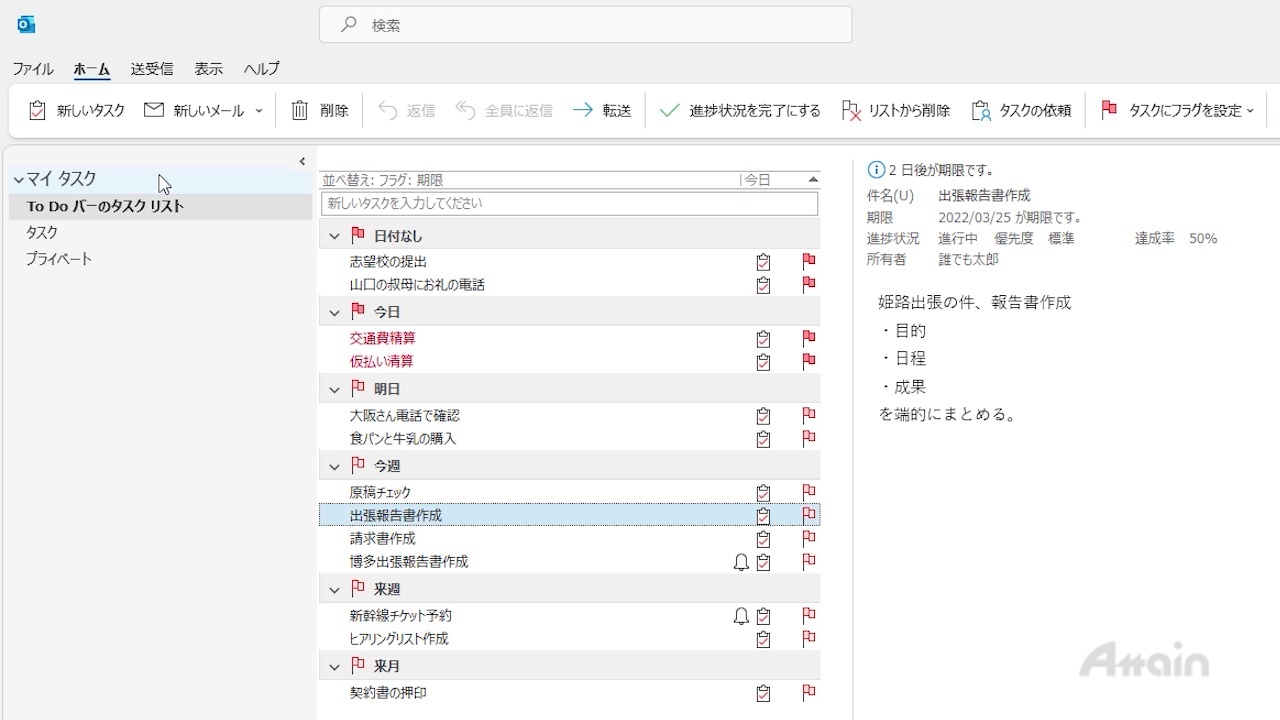Collapse the マイ タスク folder section
The width and height of the screenshot is (1280, 720).
19,180
